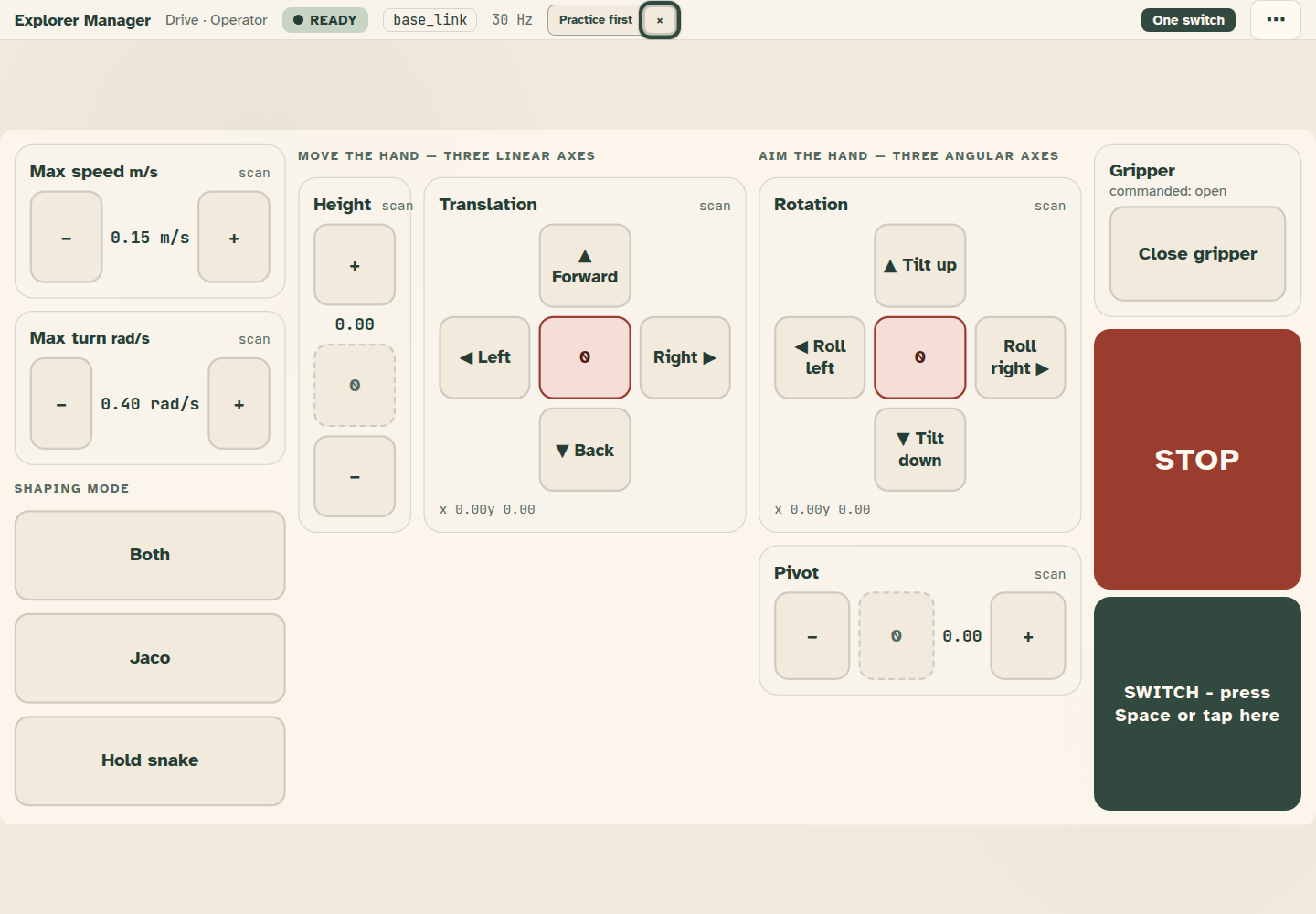Click the base_link frame label
Viewport: 1316px width, 914px height.
click(x=430, y=20)
